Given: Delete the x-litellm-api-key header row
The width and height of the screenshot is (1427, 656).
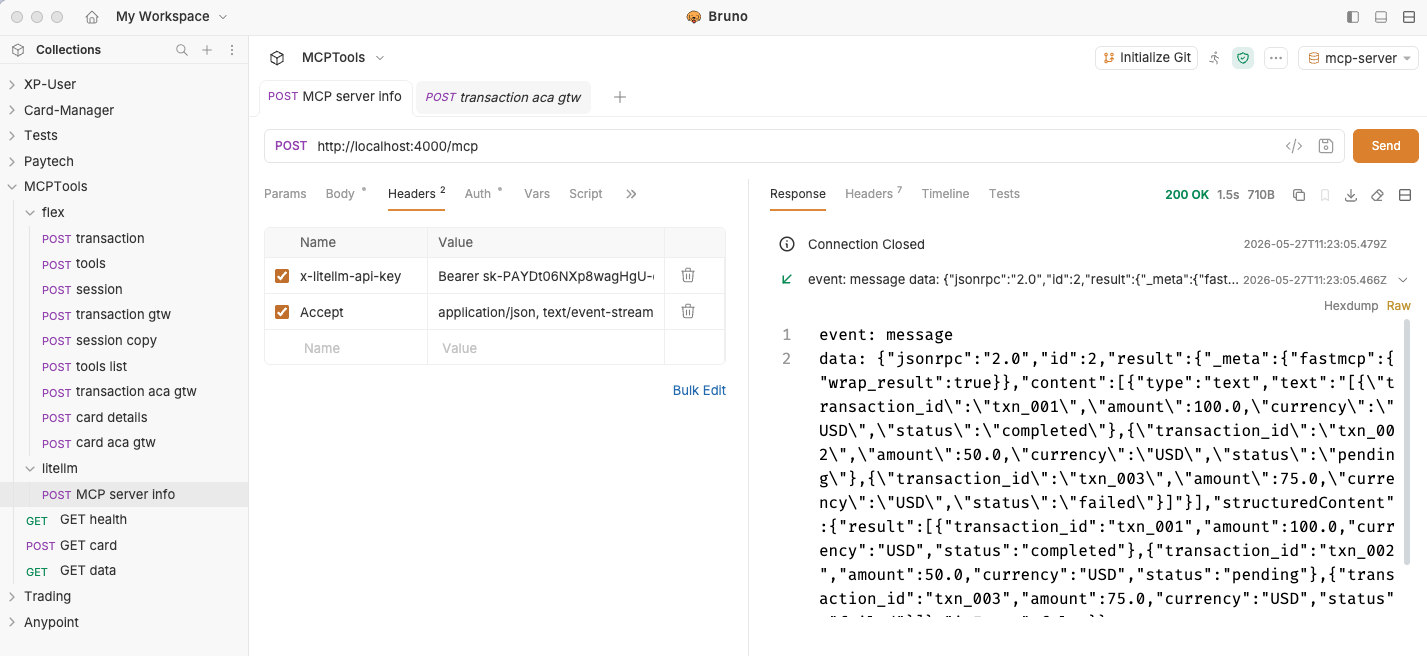Looking at the screenshot, I should click(688, 275).
